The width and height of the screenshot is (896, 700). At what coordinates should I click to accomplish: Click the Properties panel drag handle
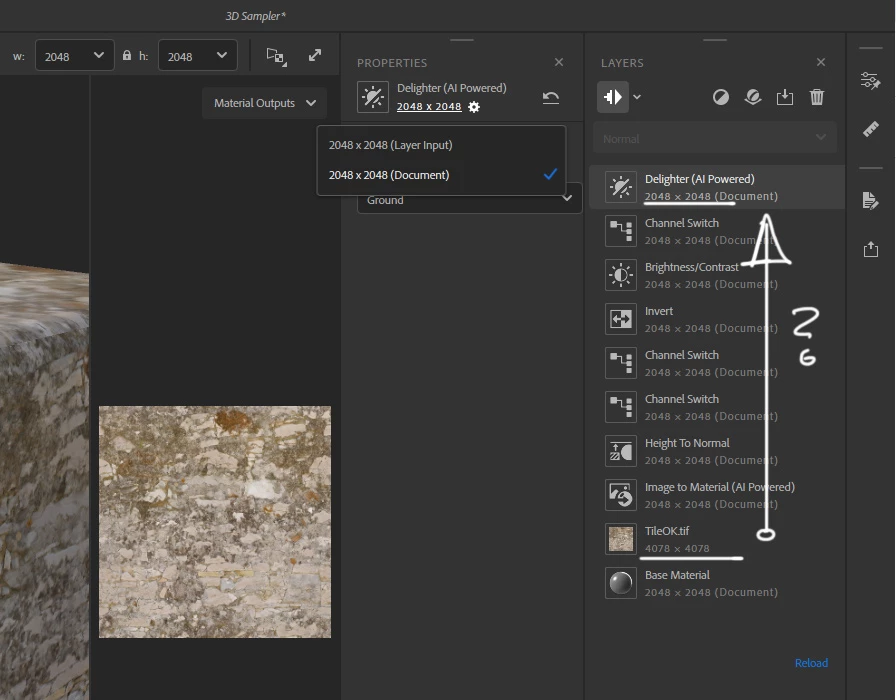click(462, 40)
